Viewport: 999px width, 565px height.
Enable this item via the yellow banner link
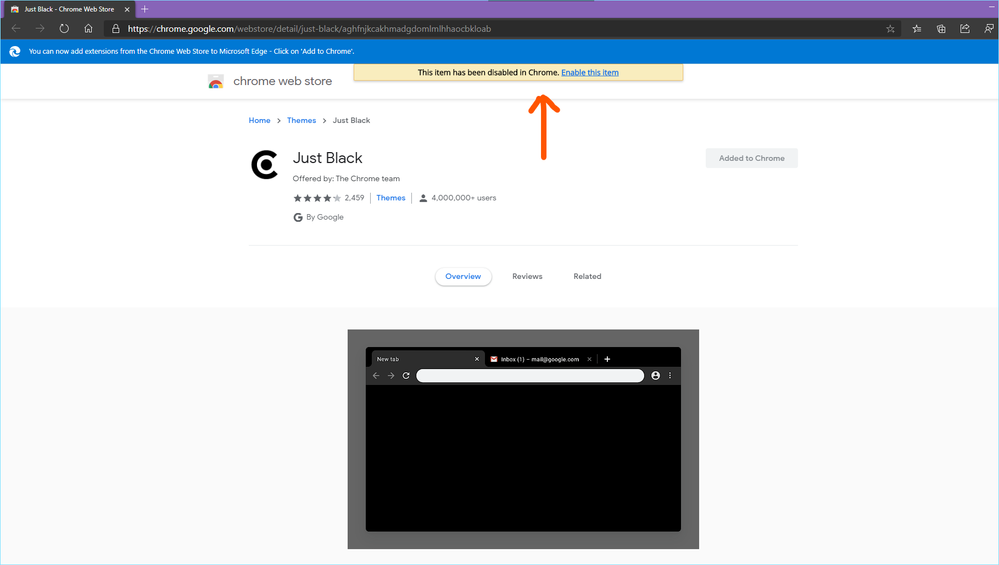pyautogui.click(x=589, y=73)
